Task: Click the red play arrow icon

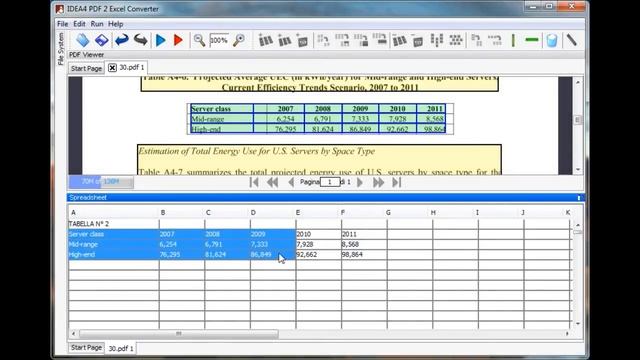Action: (178, 40)
